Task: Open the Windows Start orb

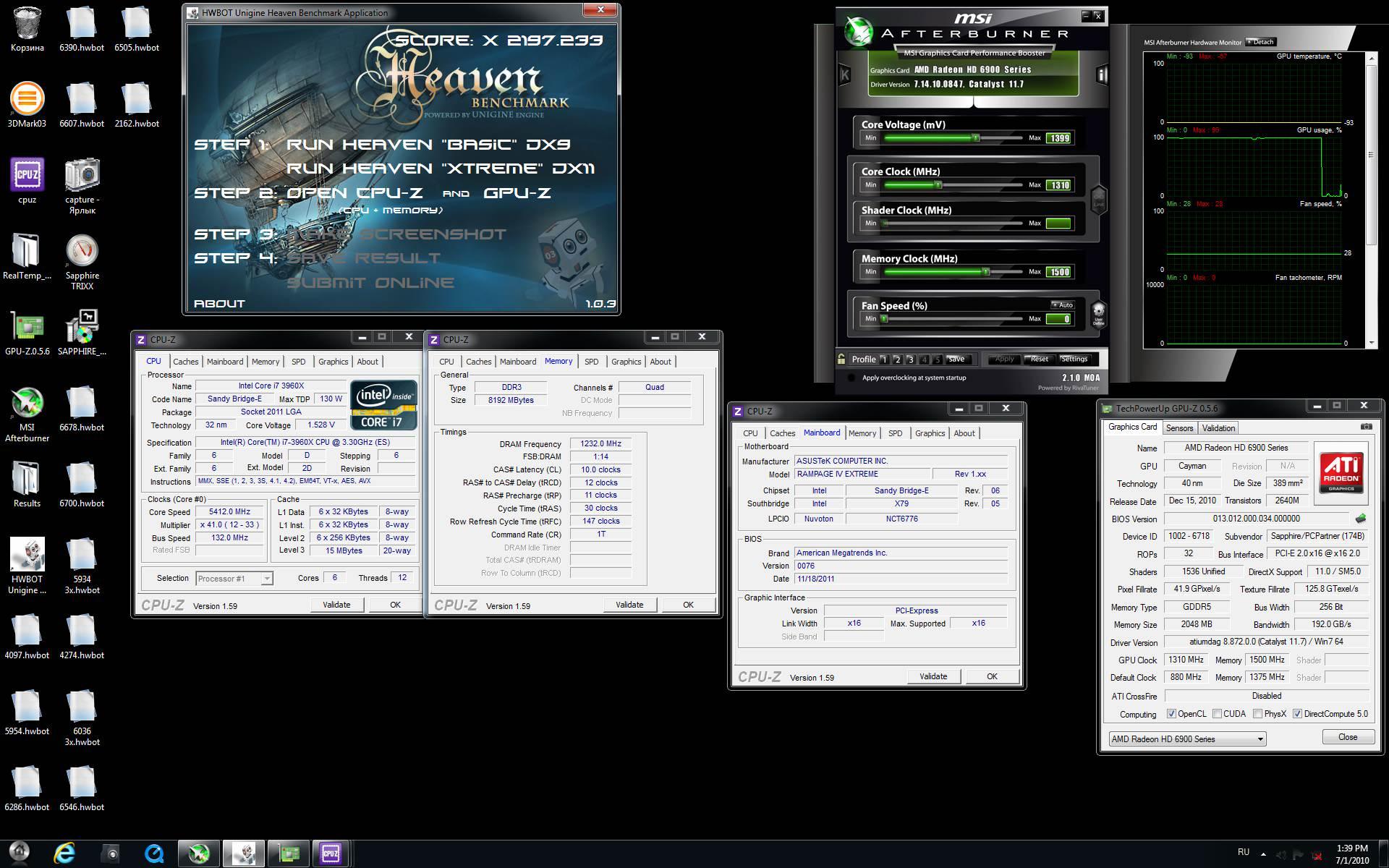Action: point(20,854)
